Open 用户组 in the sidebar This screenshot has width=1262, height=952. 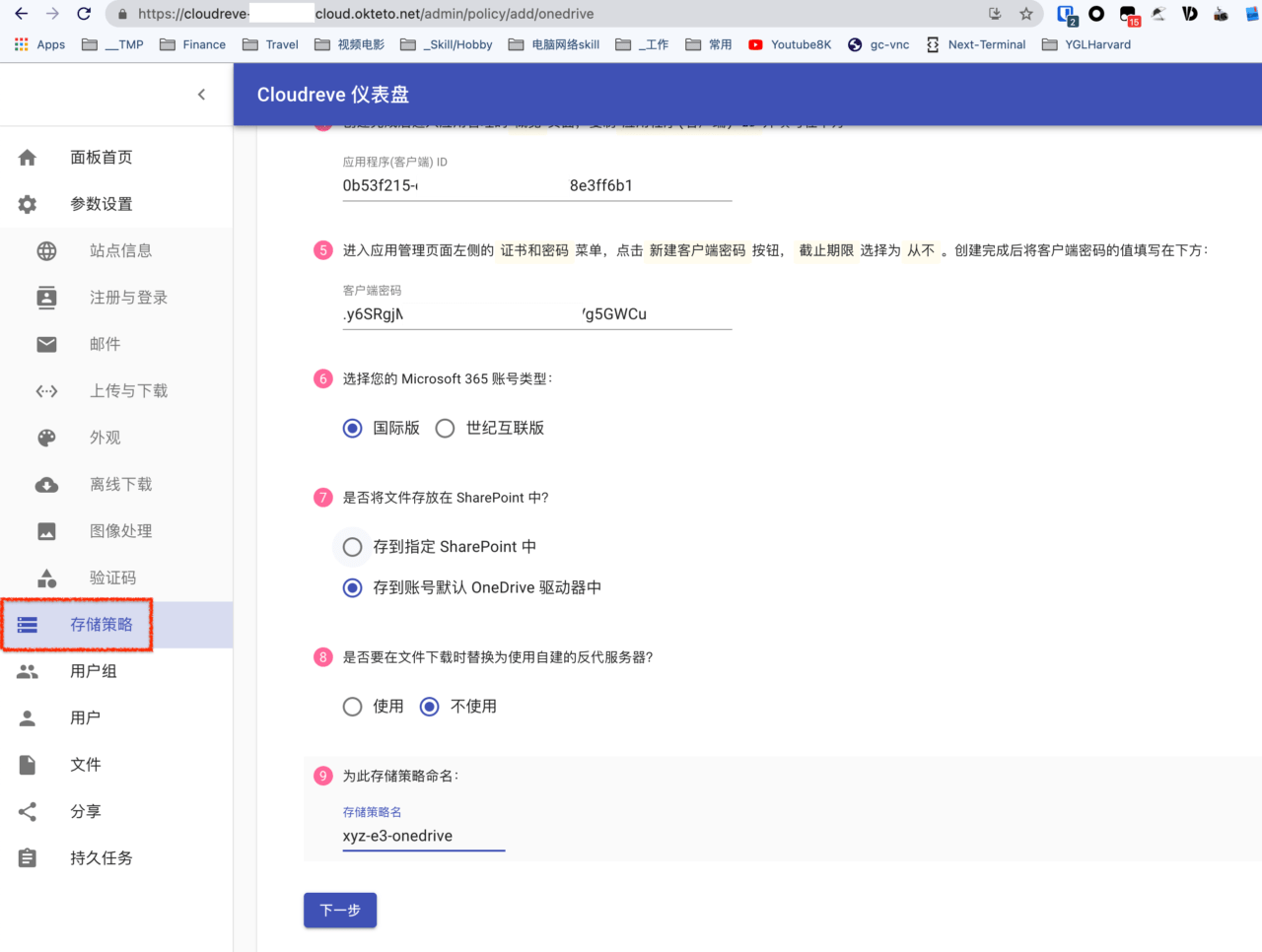[94, 671]
